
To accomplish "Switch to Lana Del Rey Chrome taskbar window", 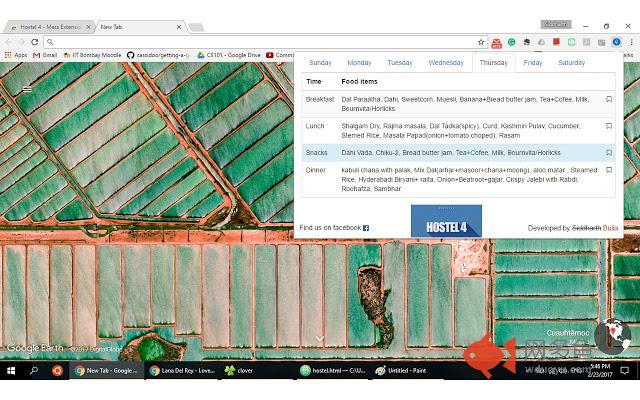I will [x=182, y=370].
